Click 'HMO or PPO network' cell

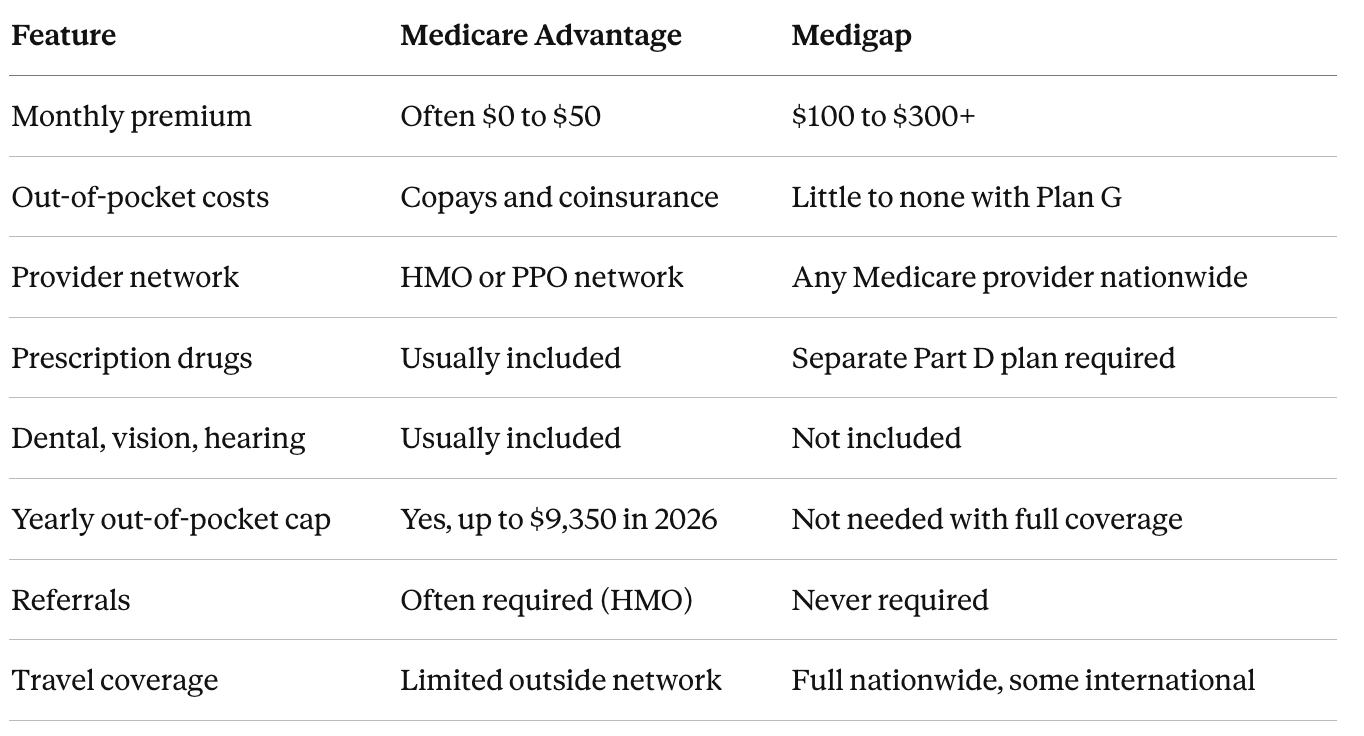point(542,278)
